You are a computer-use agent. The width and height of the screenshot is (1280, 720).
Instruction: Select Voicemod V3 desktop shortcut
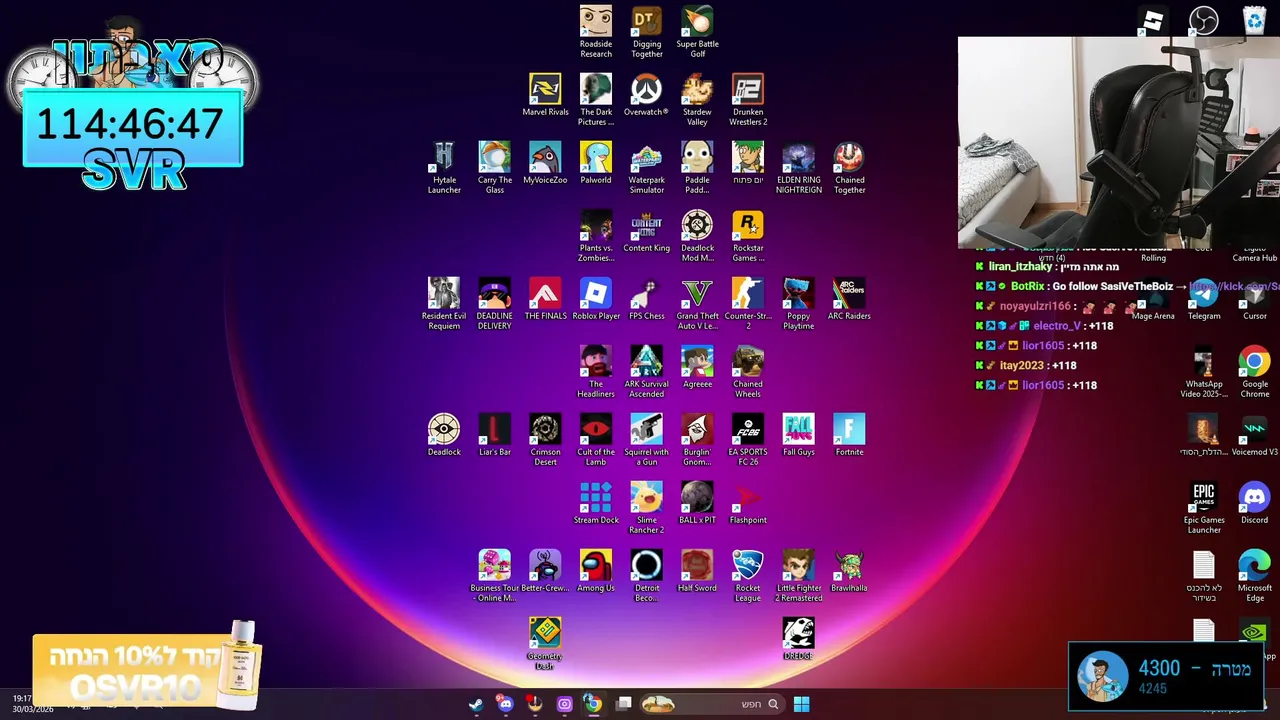[x=1254, y=435]
